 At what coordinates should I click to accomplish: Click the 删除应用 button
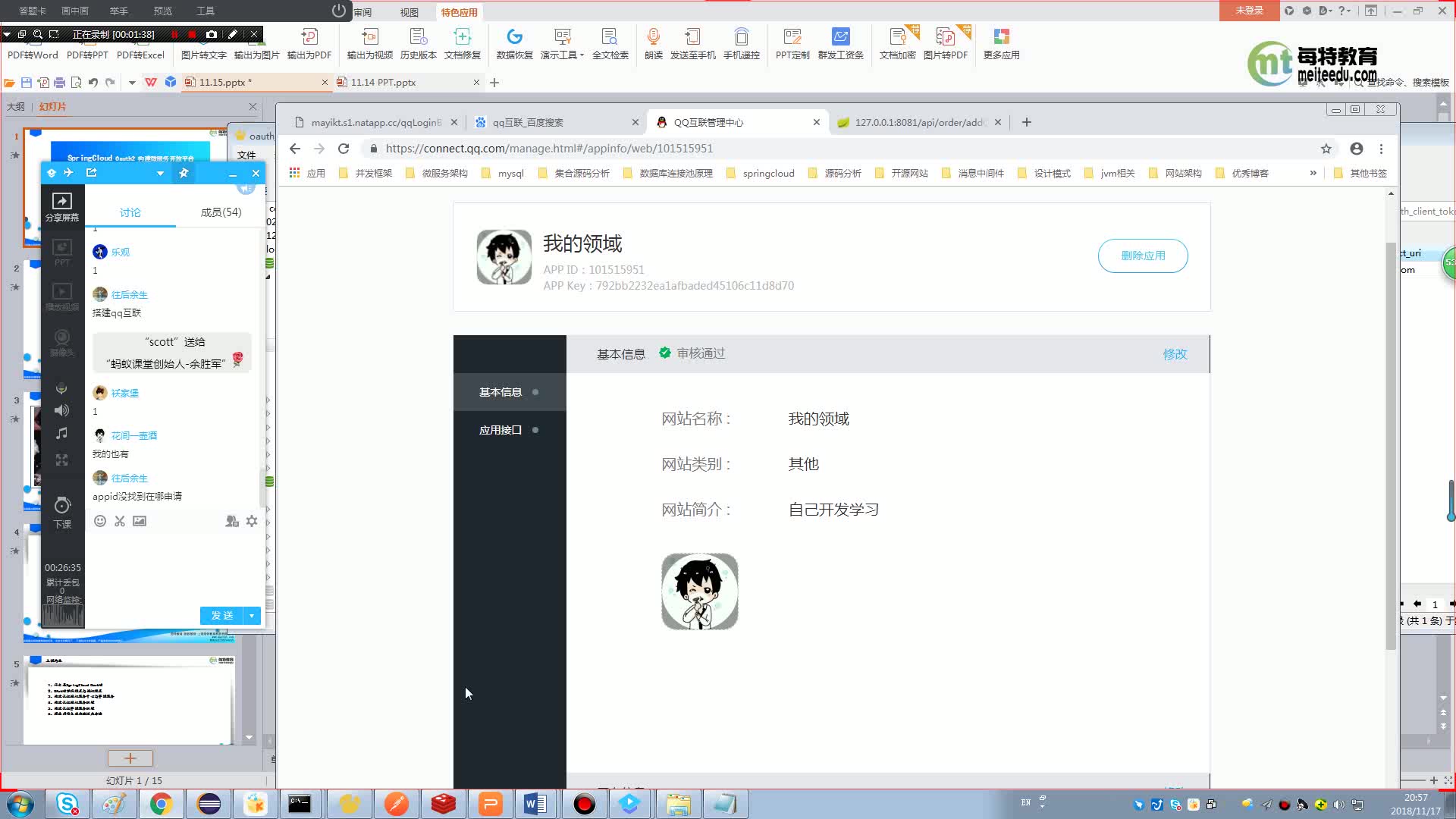pos(1143,256)
